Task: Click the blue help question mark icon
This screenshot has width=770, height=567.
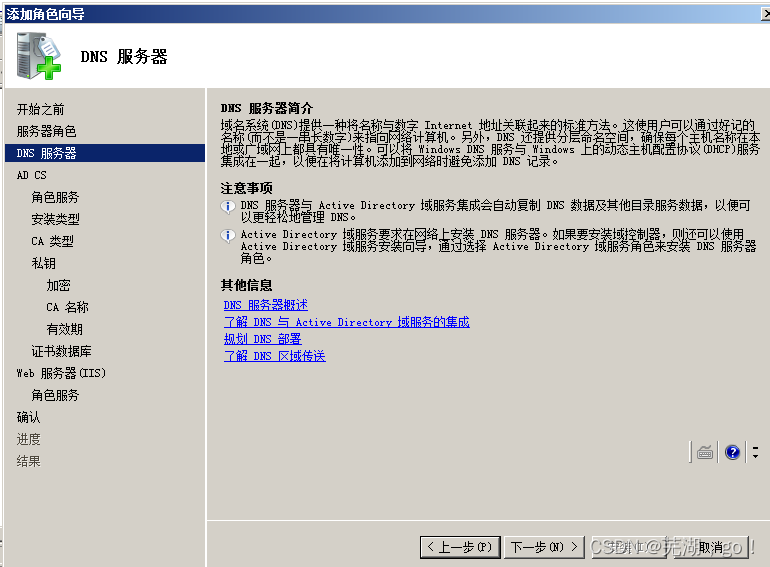Action: 732,452
